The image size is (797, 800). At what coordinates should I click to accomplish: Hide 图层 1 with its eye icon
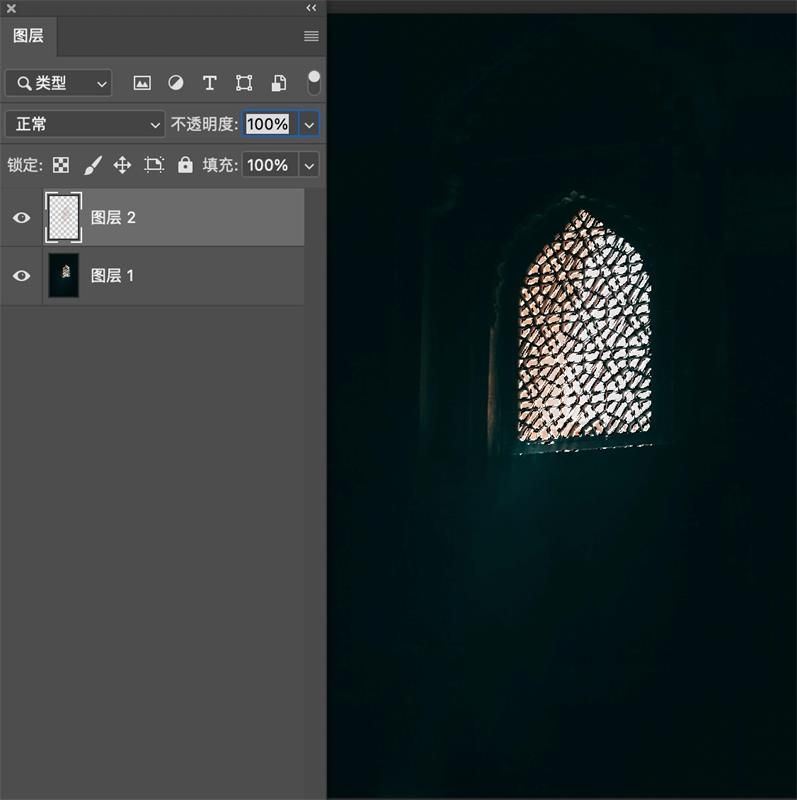[22, 275]
